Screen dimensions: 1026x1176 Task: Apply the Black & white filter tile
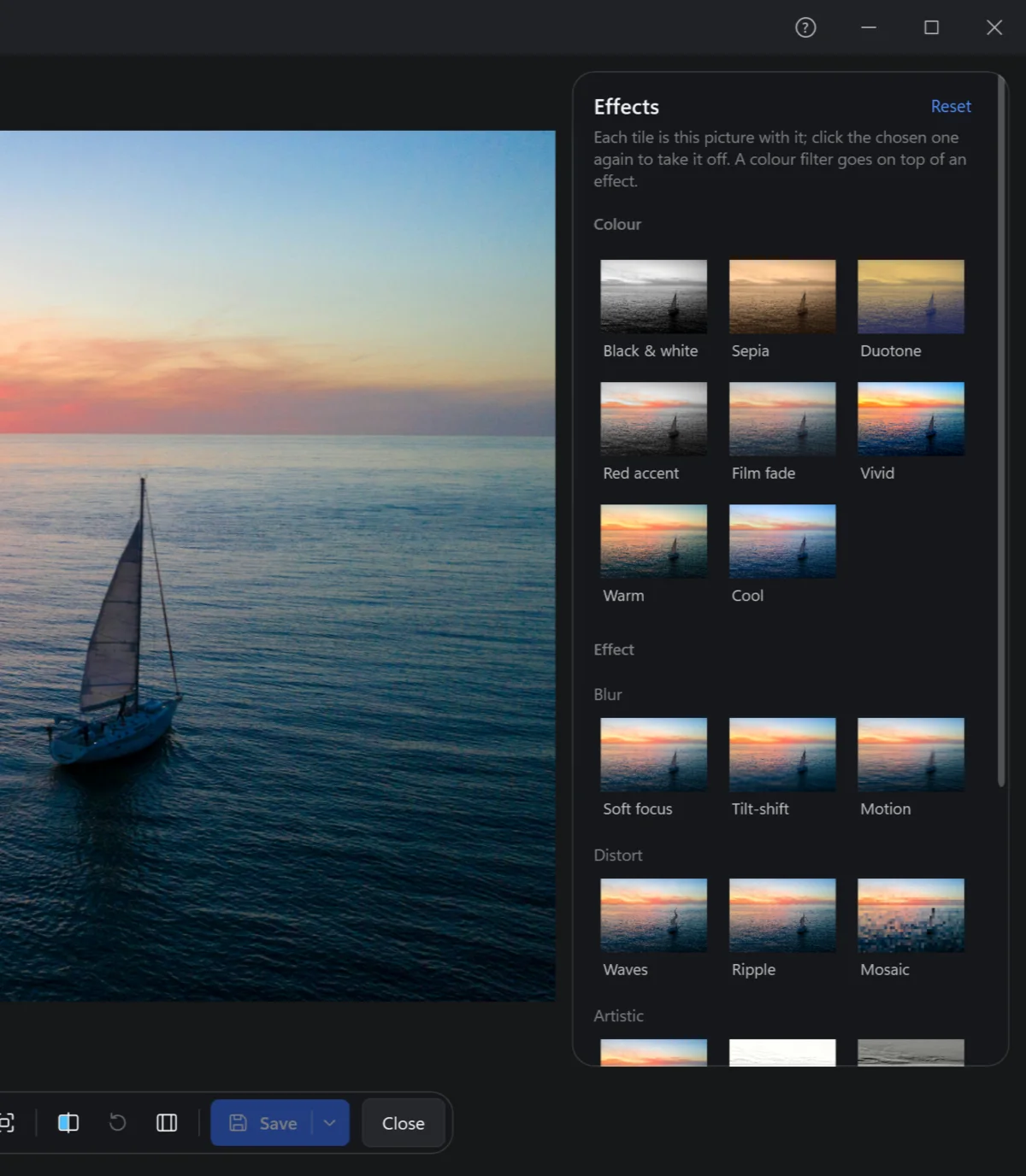coord(653,296)
